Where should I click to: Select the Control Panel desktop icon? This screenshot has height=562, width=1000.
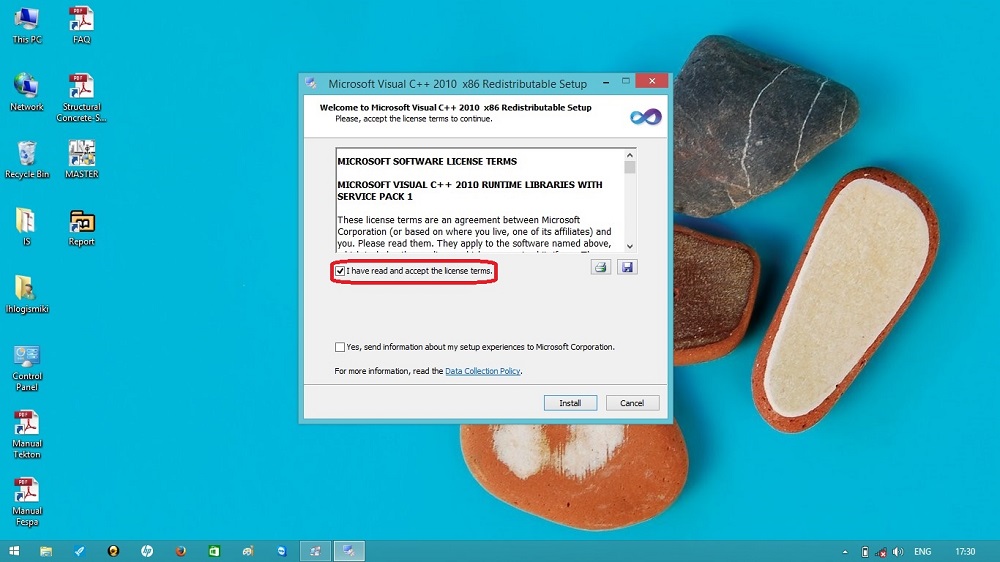point(27,367)
